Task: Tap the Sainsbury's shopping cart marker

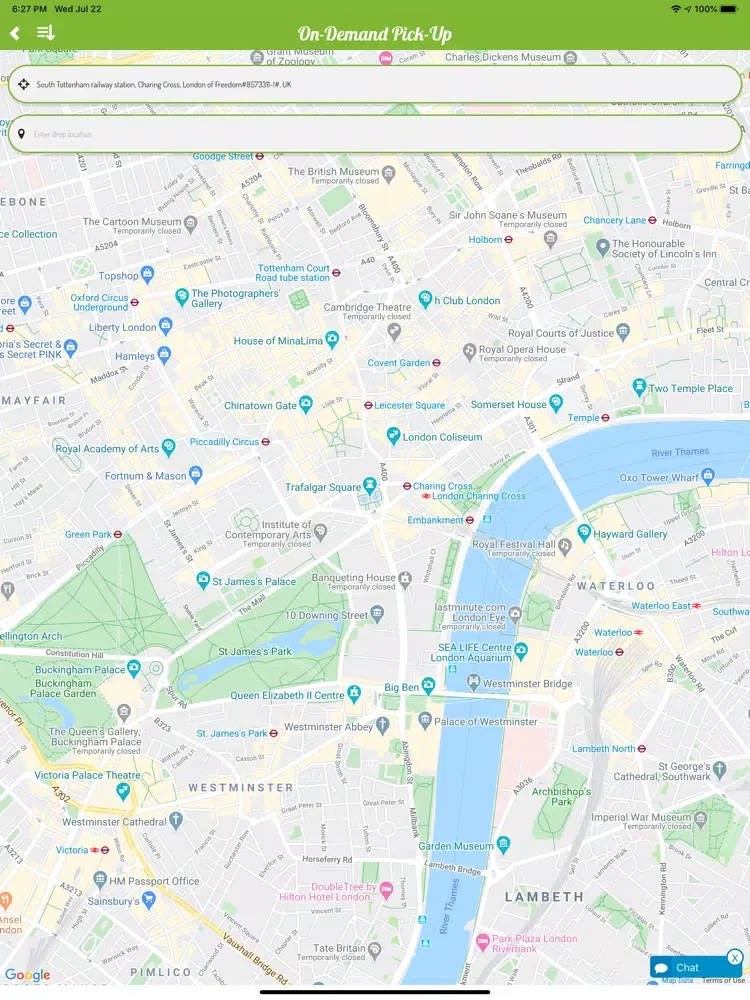Action: tap(149, 900)
